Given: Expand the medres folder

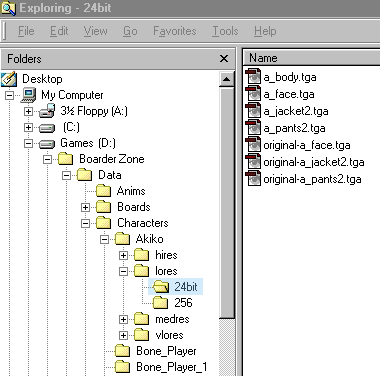Looking at the screenshot, I should pyautogui.click(x=124, y=319).
